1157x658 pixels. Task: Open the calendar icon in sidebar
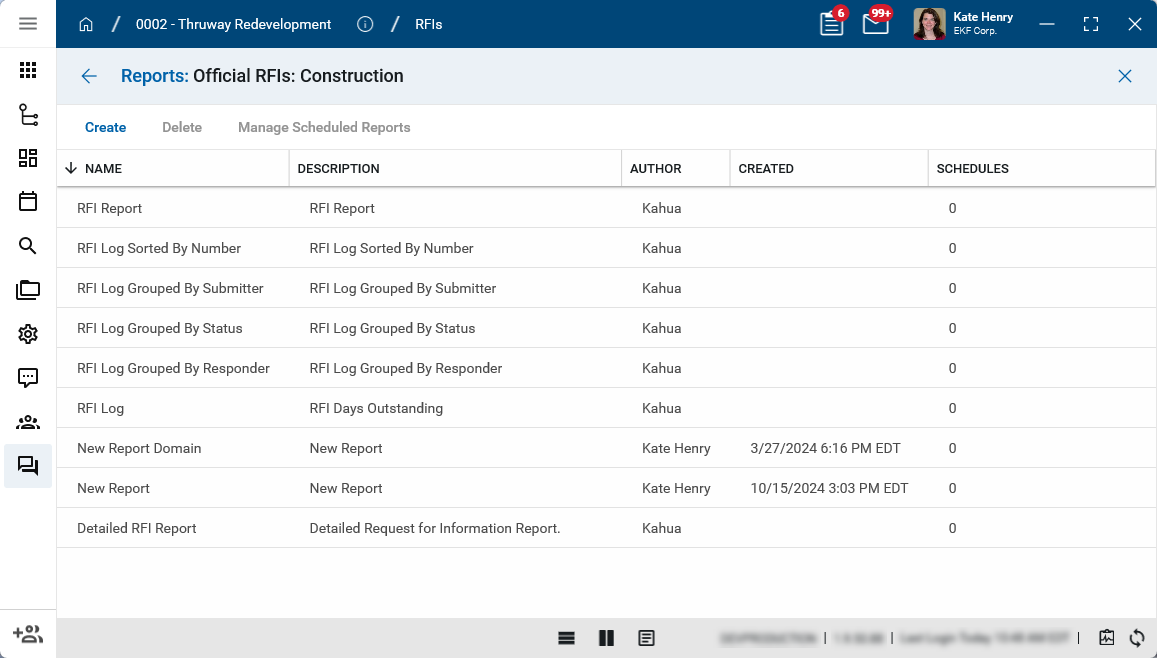pos(28,201)
